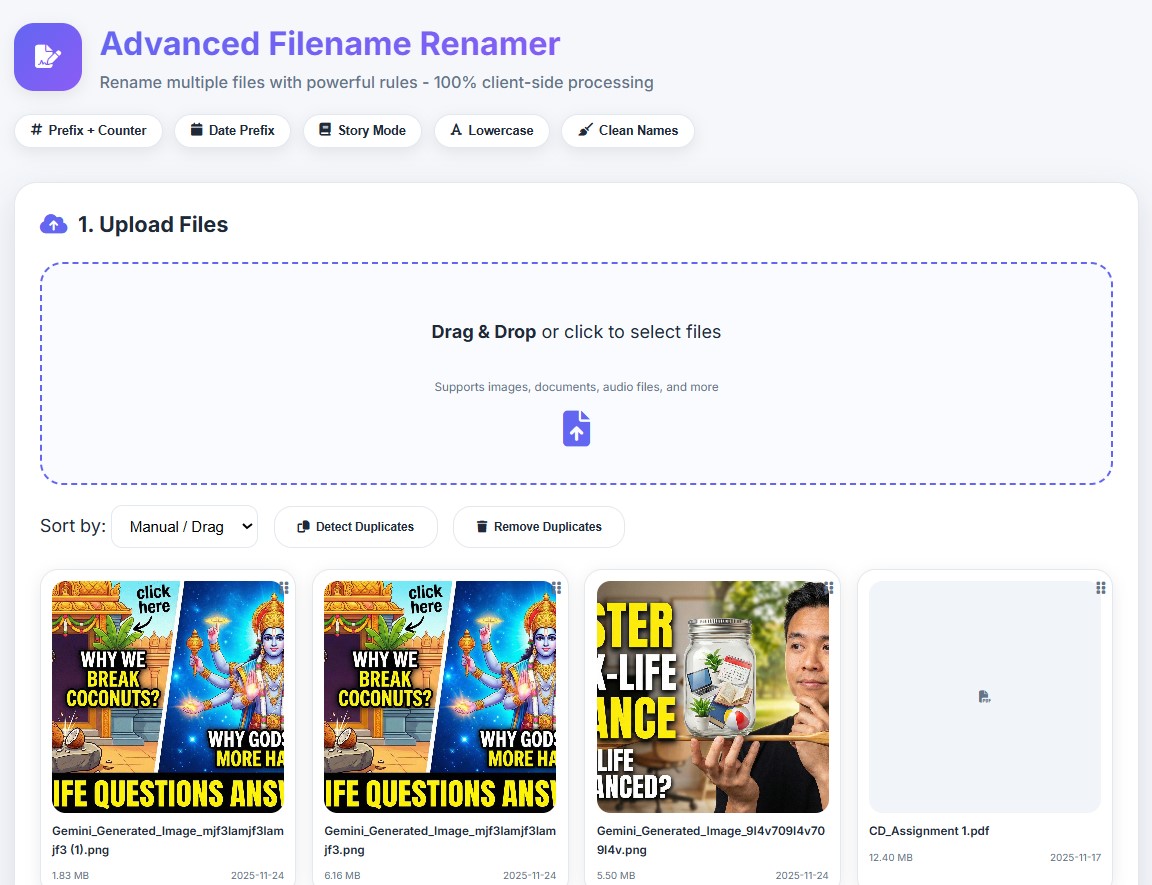Click the trash icon on Remove Duplicates
1152x885 pixels.
(x=481, y=526)
